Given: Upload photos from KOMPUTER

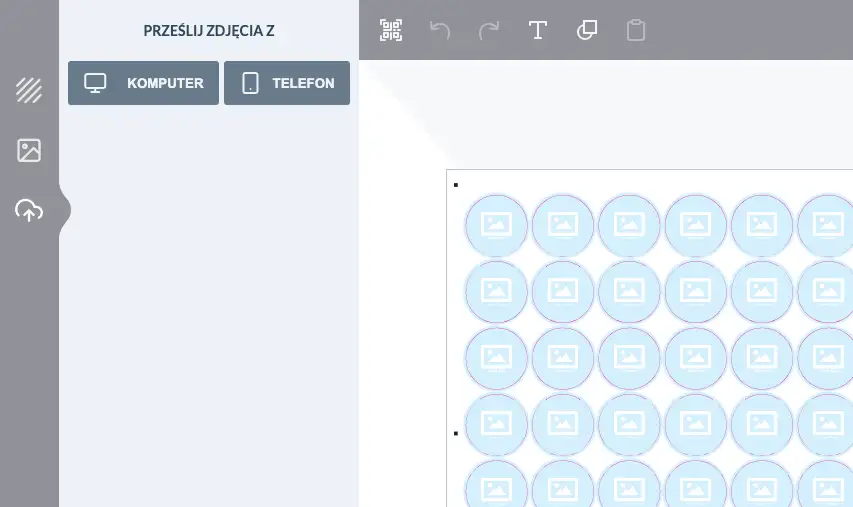Looking at the screenshot, I should tap(143, 83).
